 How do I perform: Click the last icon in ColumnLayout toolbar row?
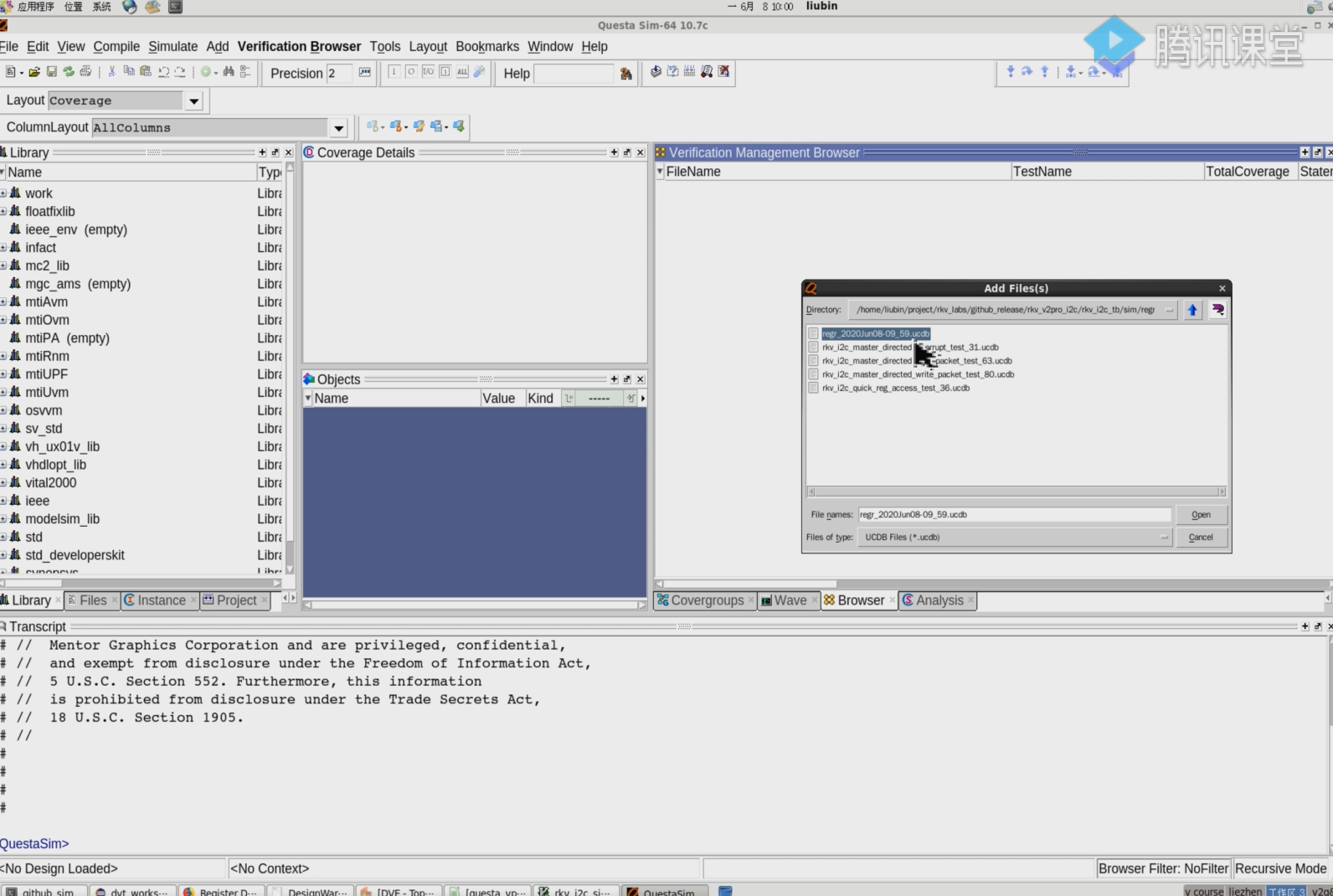click(x=459, y=126)
